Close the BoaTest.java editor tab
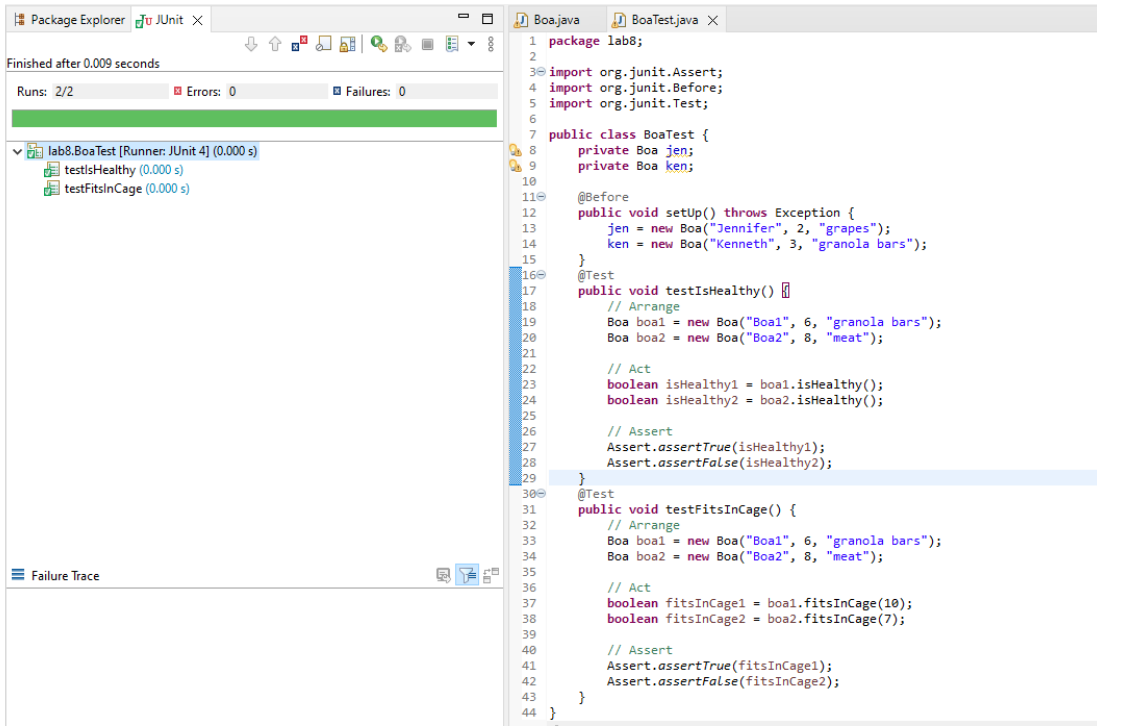The image size is (1132, 726). click(x=713, y=20)
